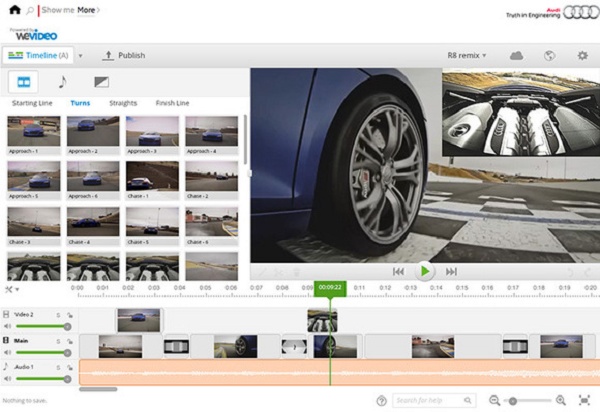Image resolution: width=600 pixels, height=412 pixels.
Task: Open the transitions/graphics media tab
Action: click(101, 82)
